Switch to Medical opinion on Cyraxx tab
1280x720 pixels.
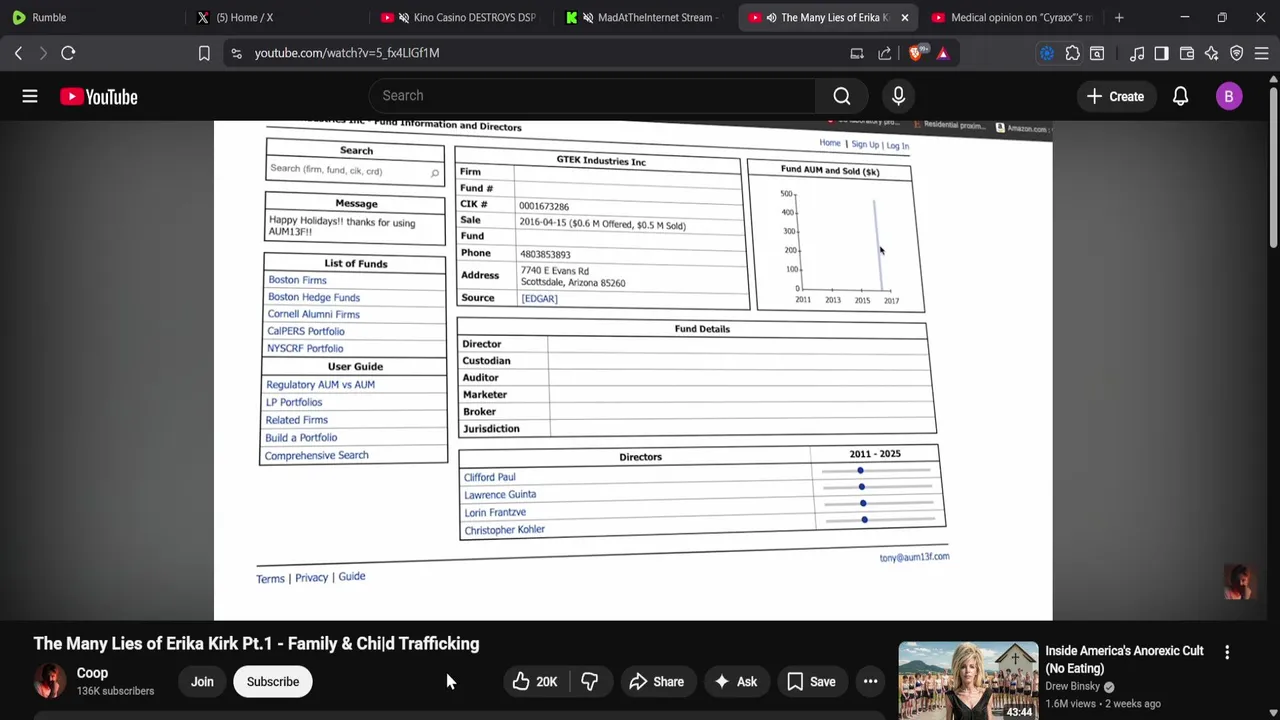click(1013, 17)
